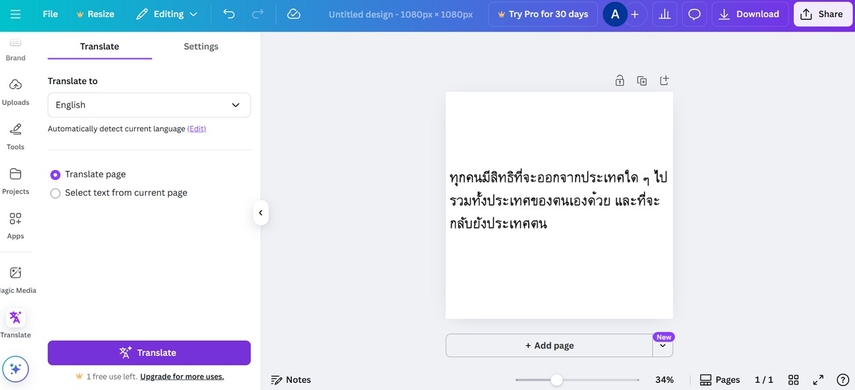
Task: Collapse the side panel arrow
Action: (261, 213)
